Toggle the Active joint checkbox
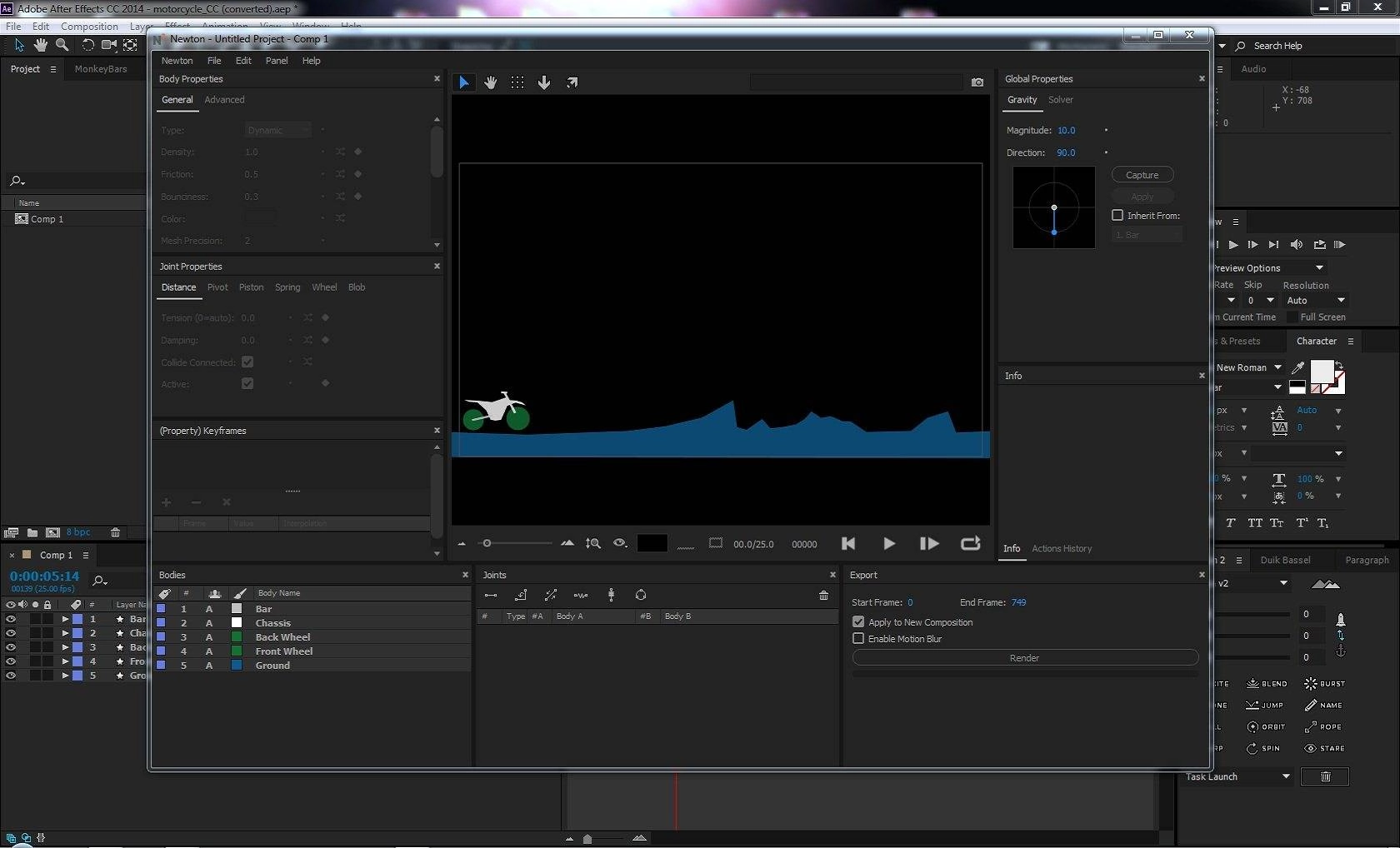Viewport: 1400px width, 848px height. pyautogui.click(x=247, y=383)
